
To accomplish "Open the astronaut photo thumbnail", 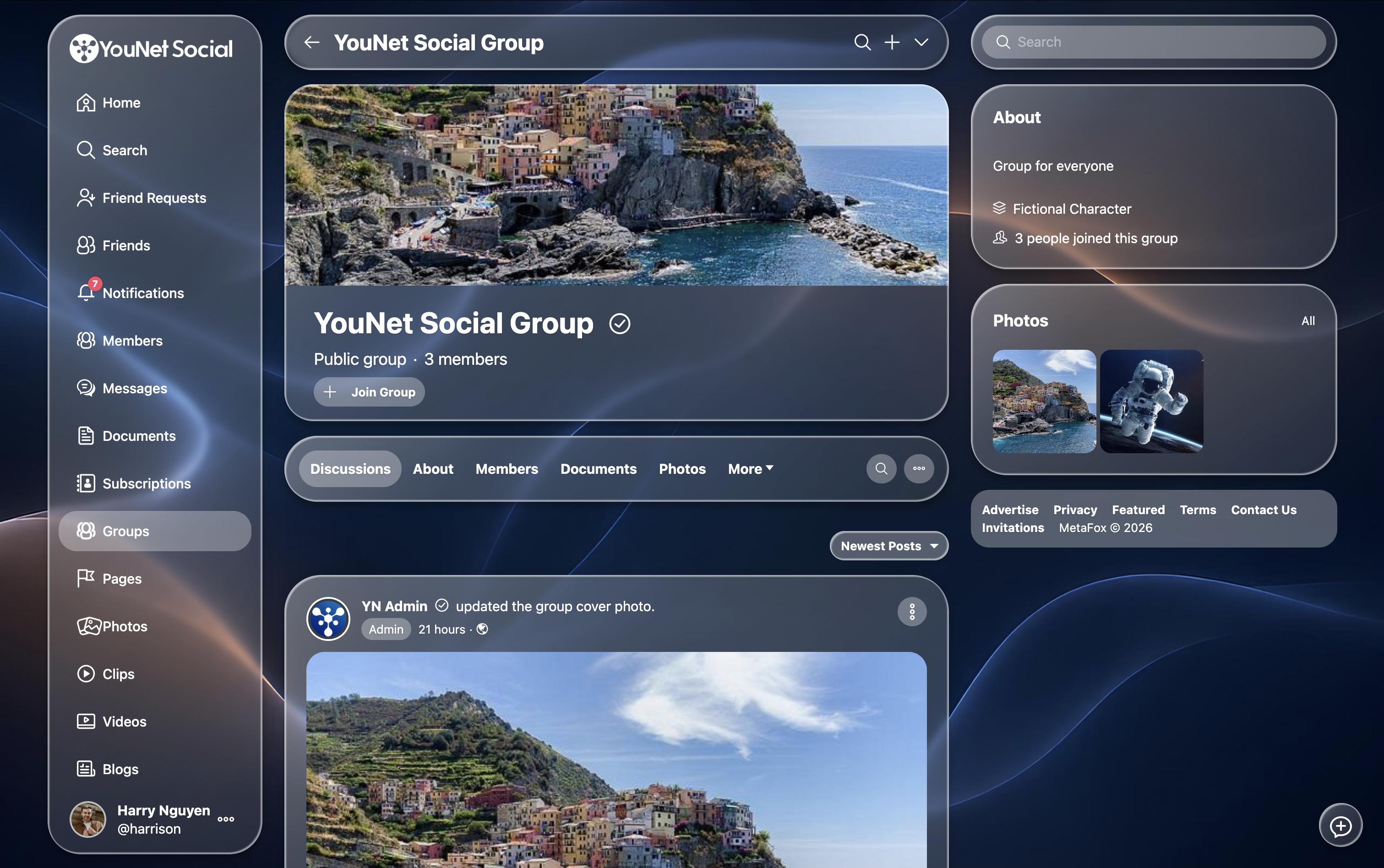I will pos(1151,401).
